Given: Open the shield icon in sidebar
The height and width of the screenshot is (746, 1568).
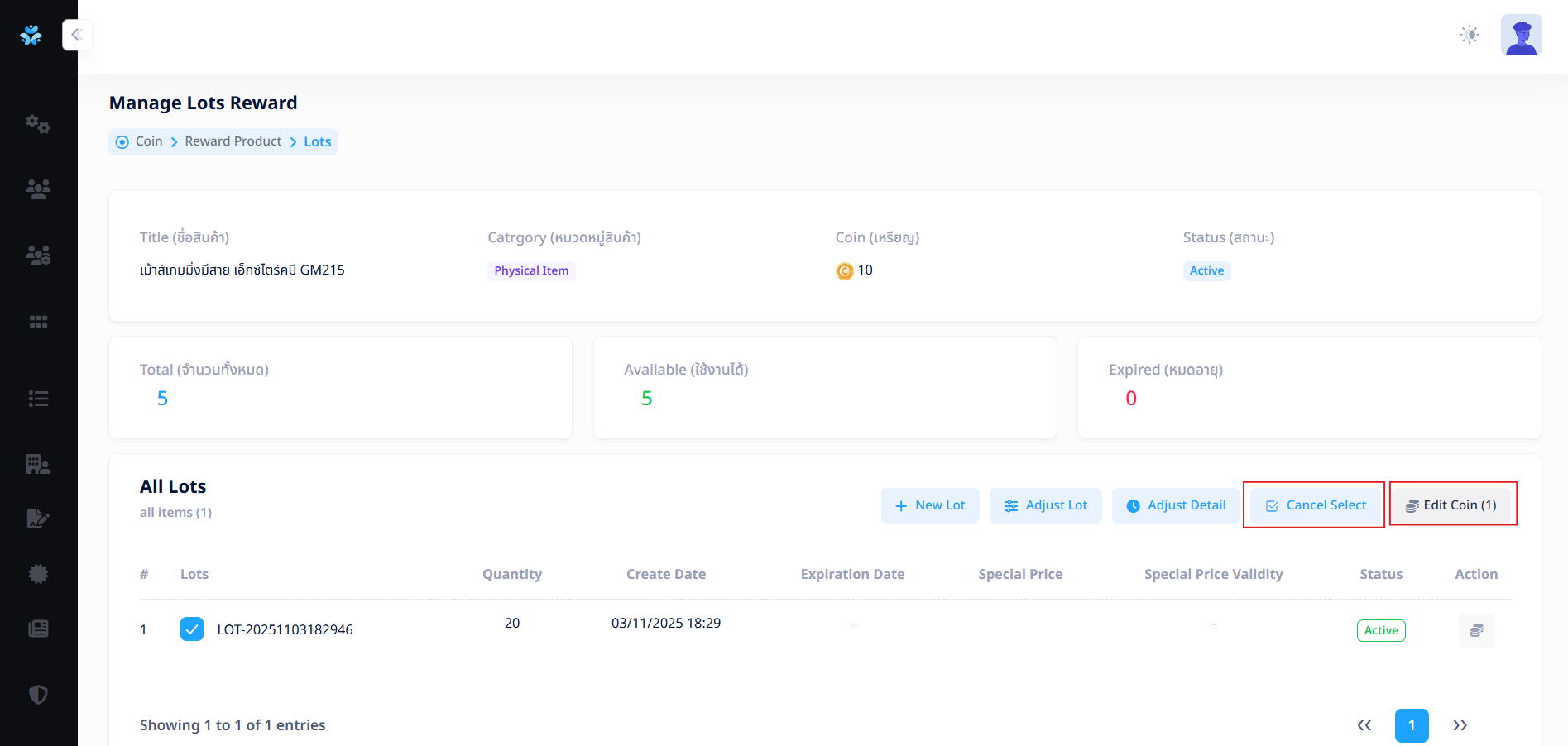Looking at the screenshot, I should pyautogui.click(x=38, y=695).
